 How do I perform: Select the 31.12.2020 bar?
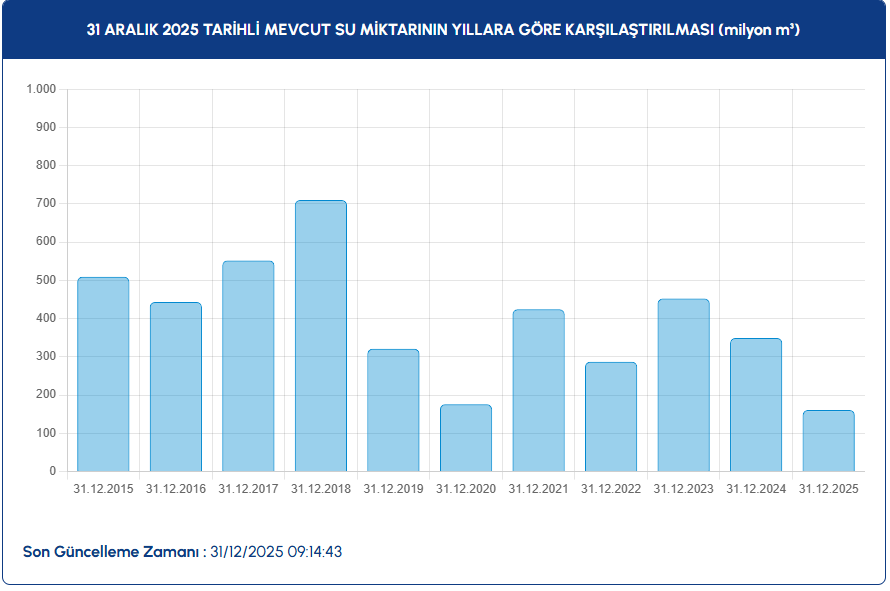click(466, 438)
